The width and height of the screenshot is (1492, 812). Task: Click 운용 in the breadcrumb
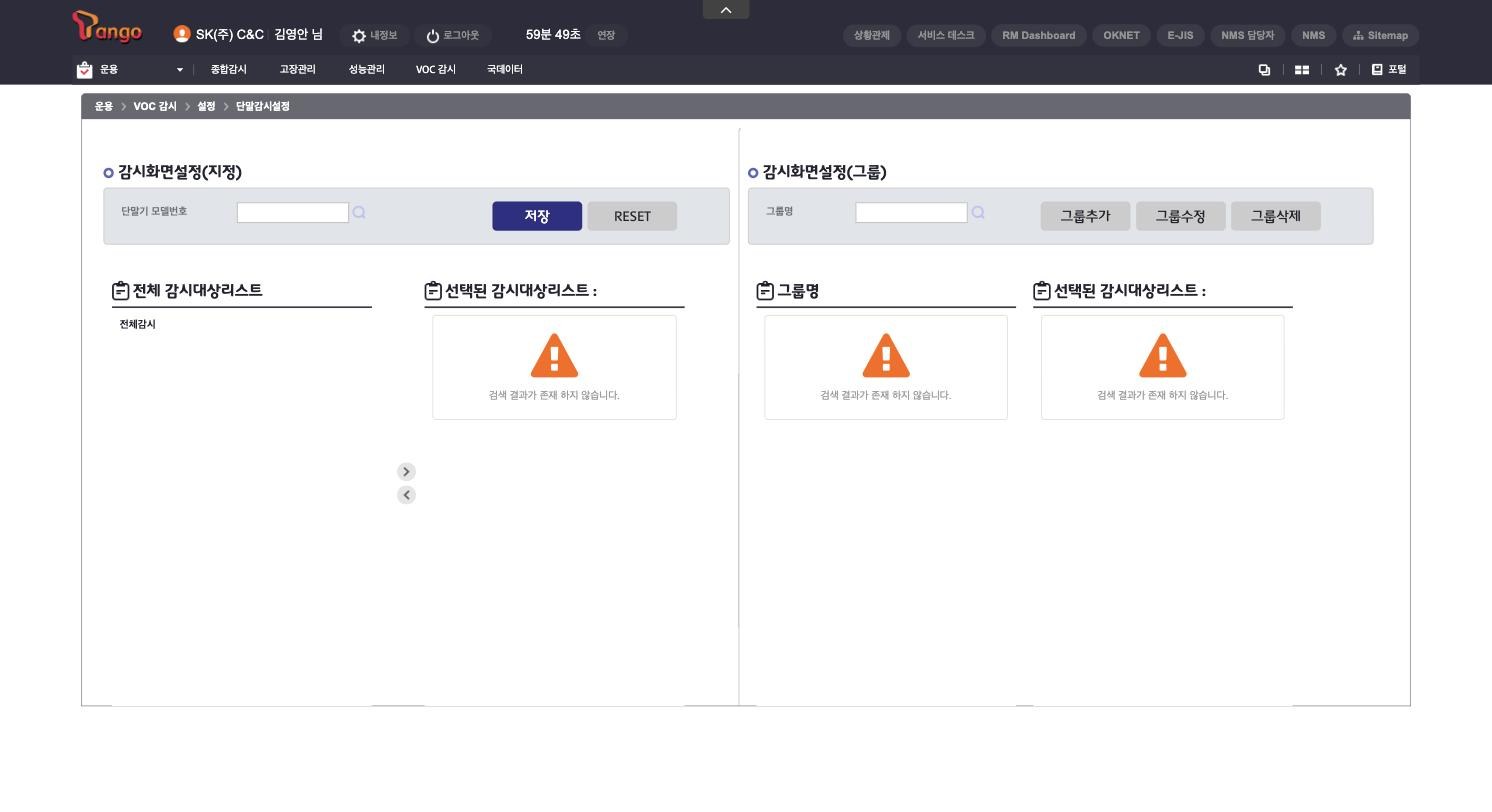click(x=104, y=106)
